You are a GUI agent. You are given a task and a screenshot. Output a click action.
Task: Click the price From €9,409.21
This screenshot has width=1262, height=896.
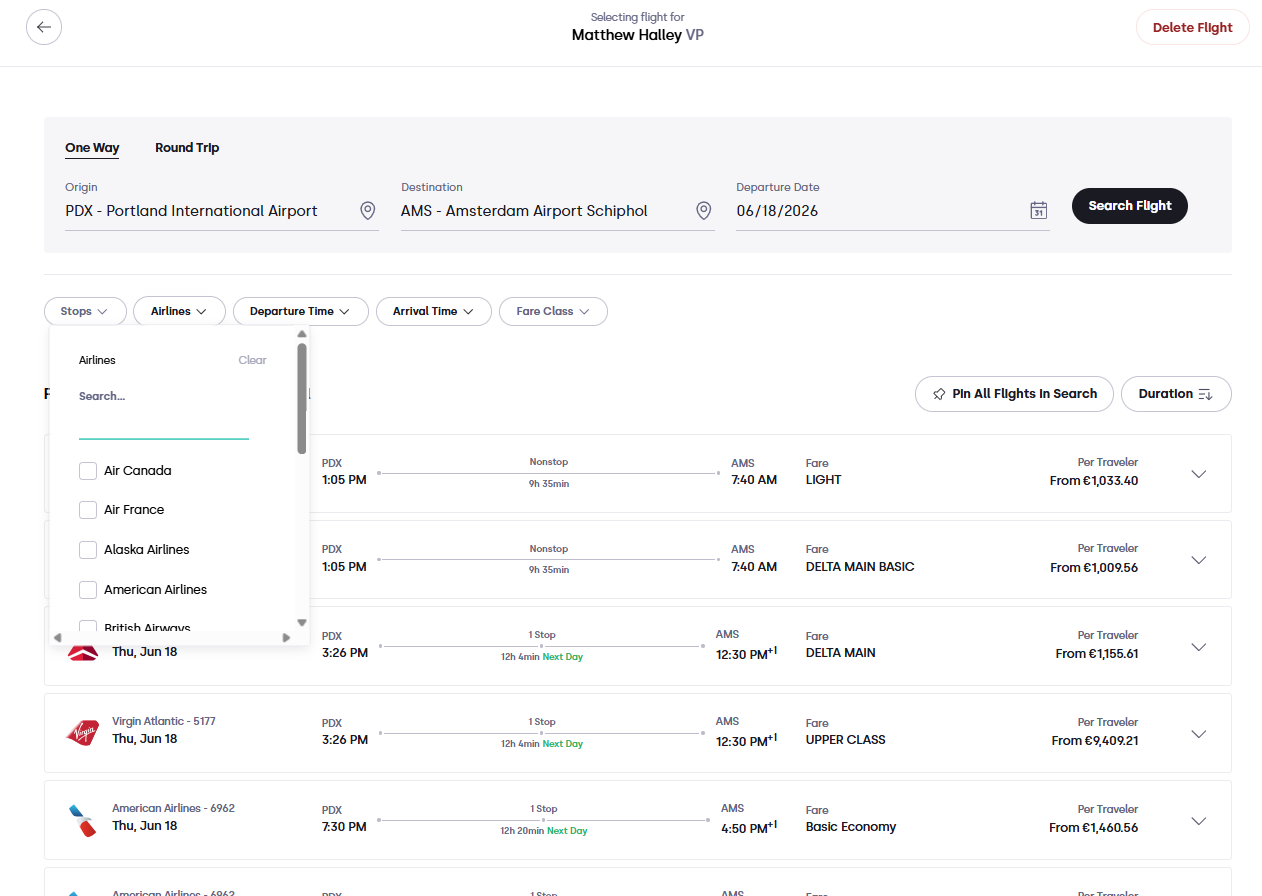[1095, 741]
